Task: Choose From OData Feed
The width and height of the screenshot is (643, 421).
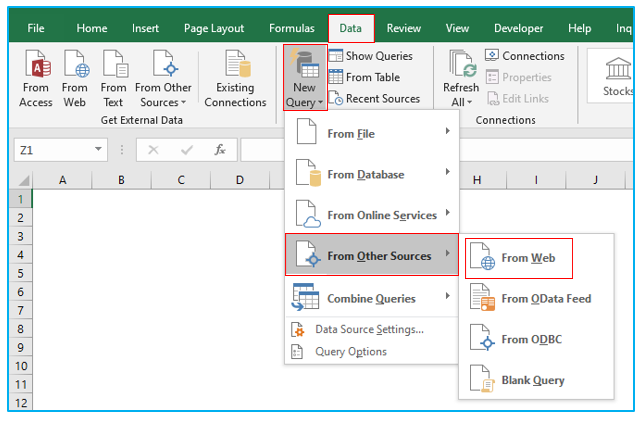Action: (536, 299)
